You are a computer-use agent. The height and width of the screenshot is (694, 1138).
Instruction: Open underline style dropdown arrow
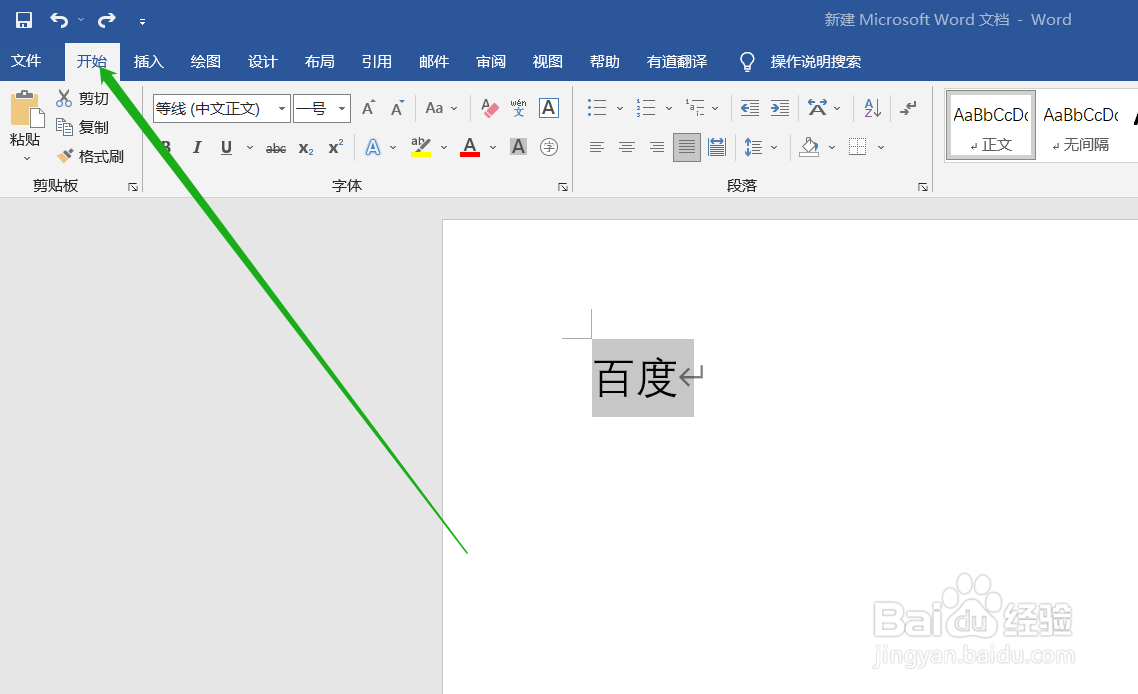250,147
